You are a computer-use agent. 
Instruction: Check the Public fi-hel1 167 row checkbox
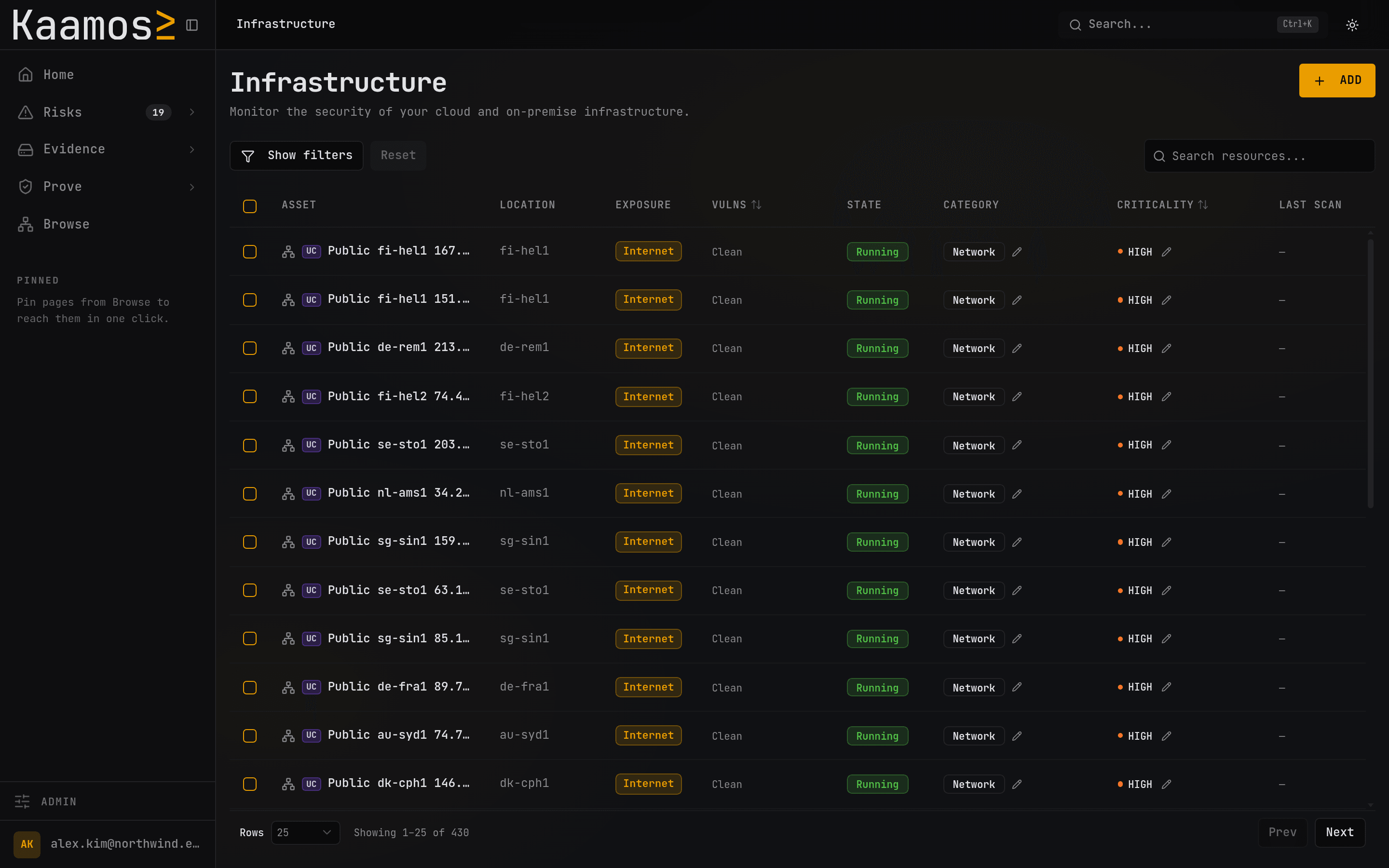click(x=250, y=252)
